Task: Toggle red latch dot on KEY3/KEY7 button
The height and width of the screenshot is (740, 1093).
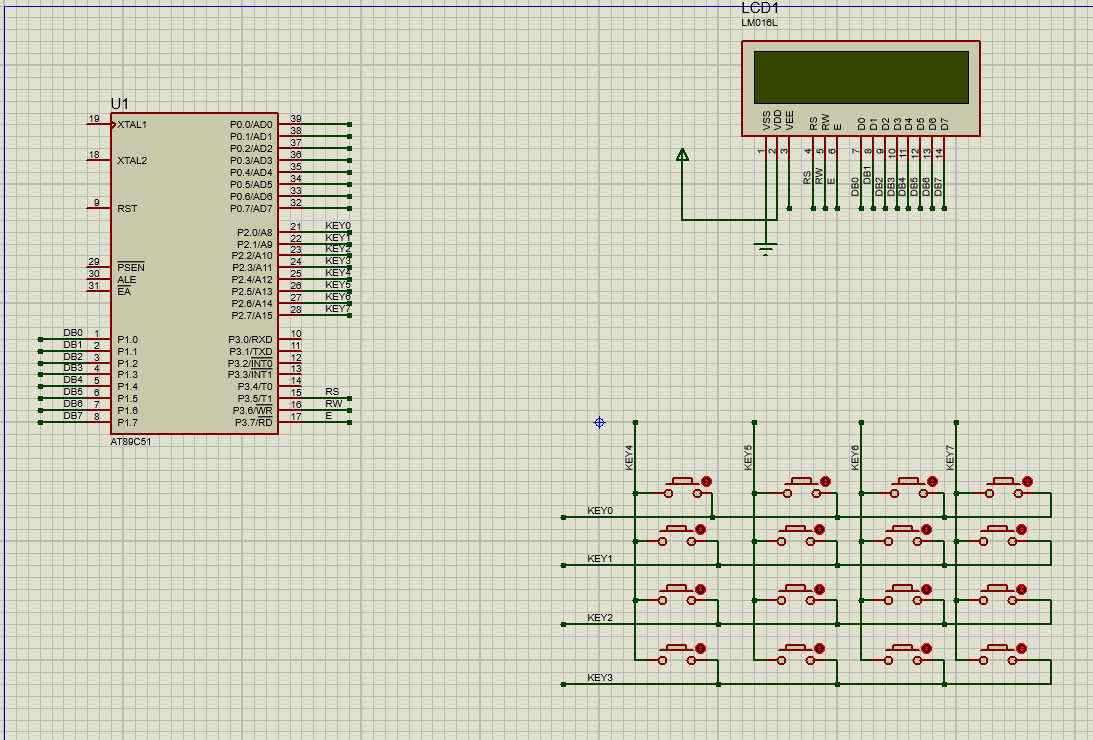Action: click(1022, 649)
